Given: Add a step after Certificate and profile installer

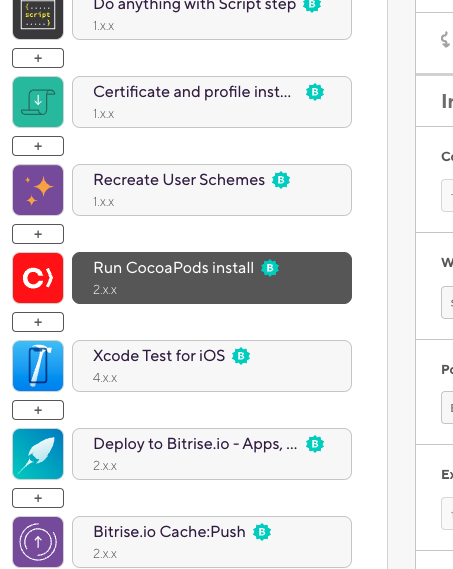Looking at the screenshot, I should click(38, 146).
